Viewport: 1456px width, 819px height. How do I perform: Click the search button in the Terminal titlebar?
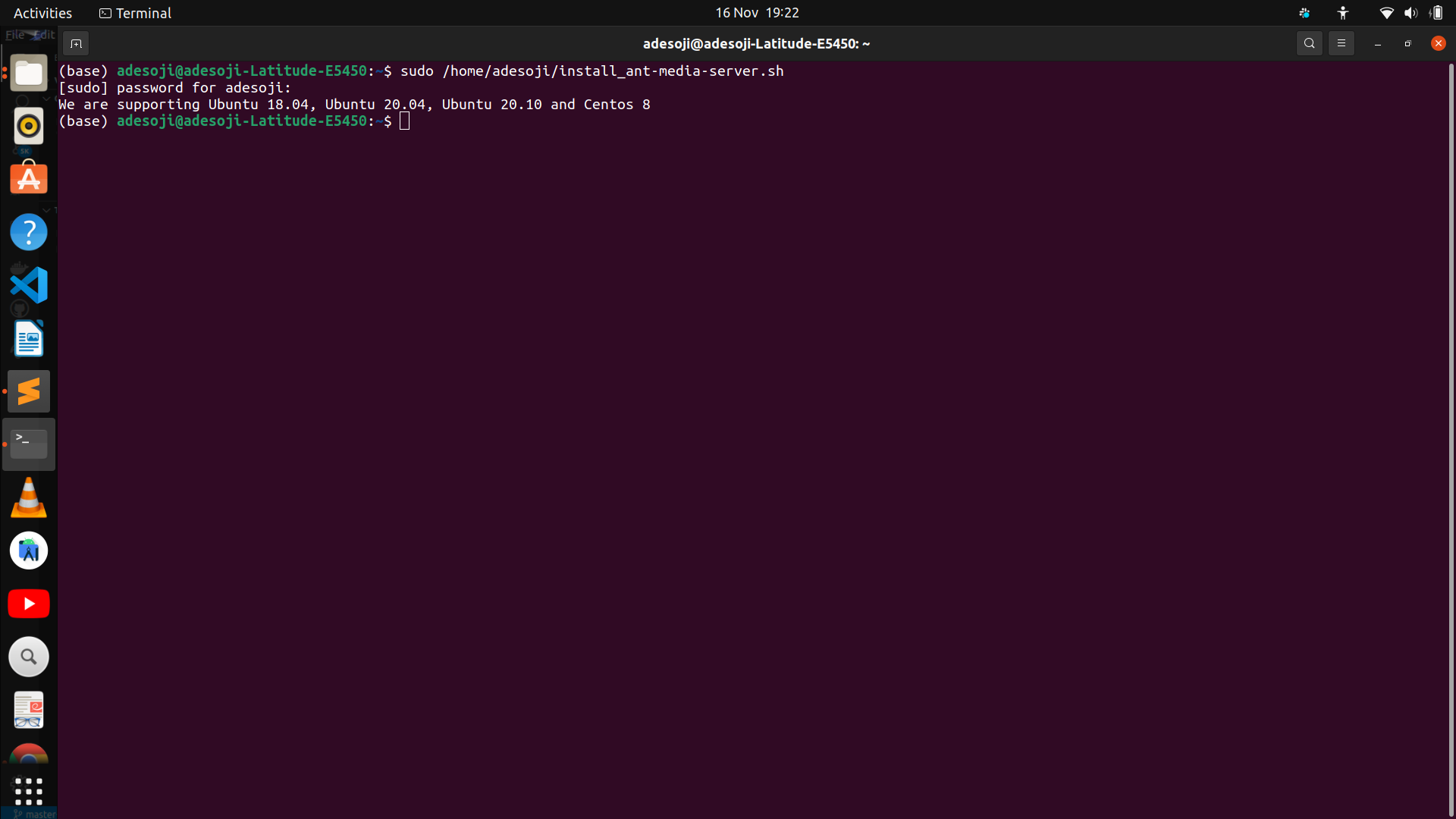1310,43
